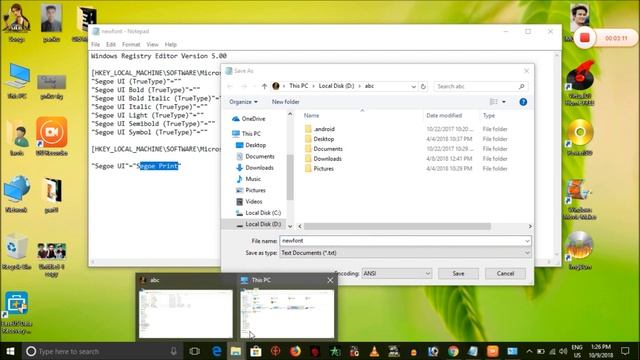Show hidden system tray icons
Screen dimensions: 640x360
pyautogui.click(x=529, y=351)
